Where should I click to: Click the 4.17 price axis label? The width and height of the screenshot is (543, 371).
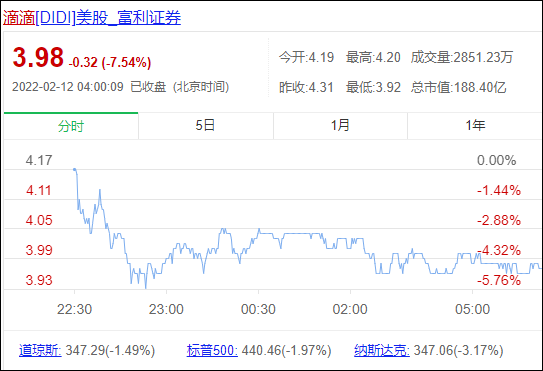click(x=39, y=160)
